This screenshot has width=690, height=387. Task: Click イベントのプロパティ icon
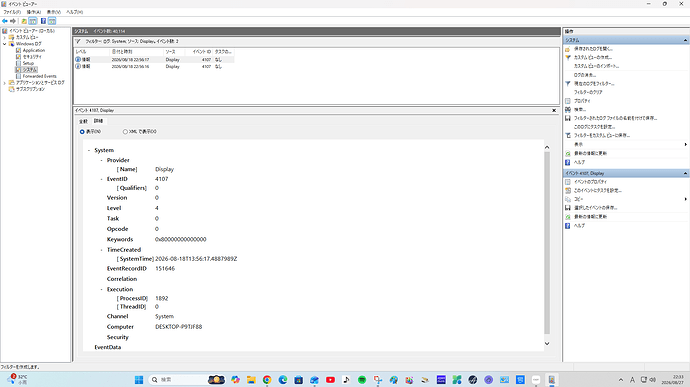click(x=568, y=182)
